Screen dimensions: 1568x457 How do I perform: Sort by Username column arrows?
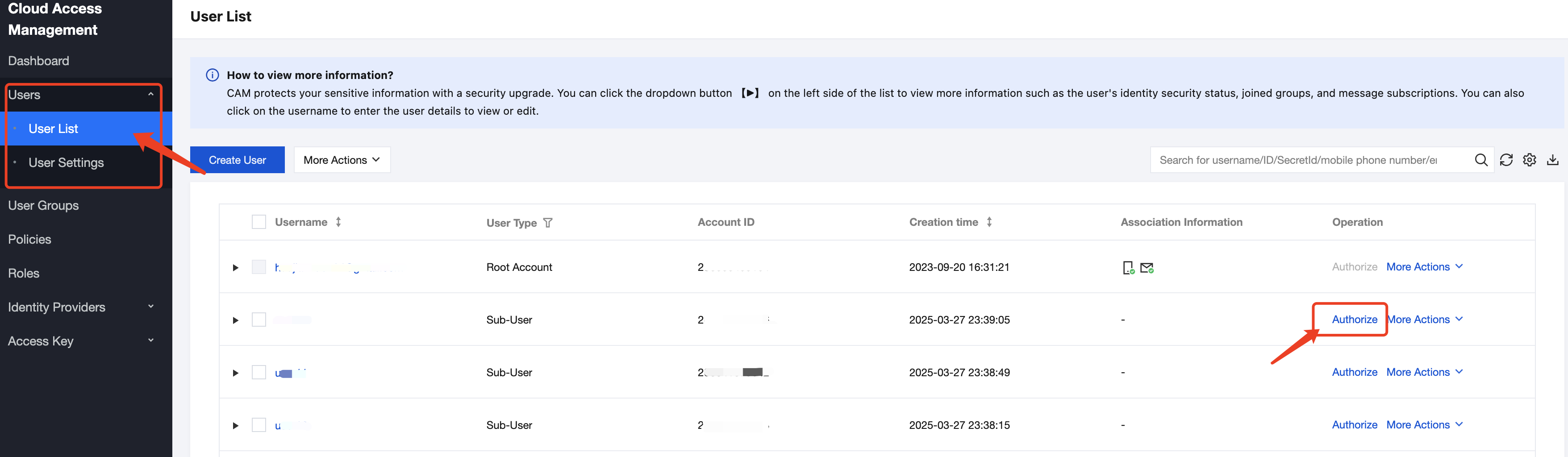(338, 222)
